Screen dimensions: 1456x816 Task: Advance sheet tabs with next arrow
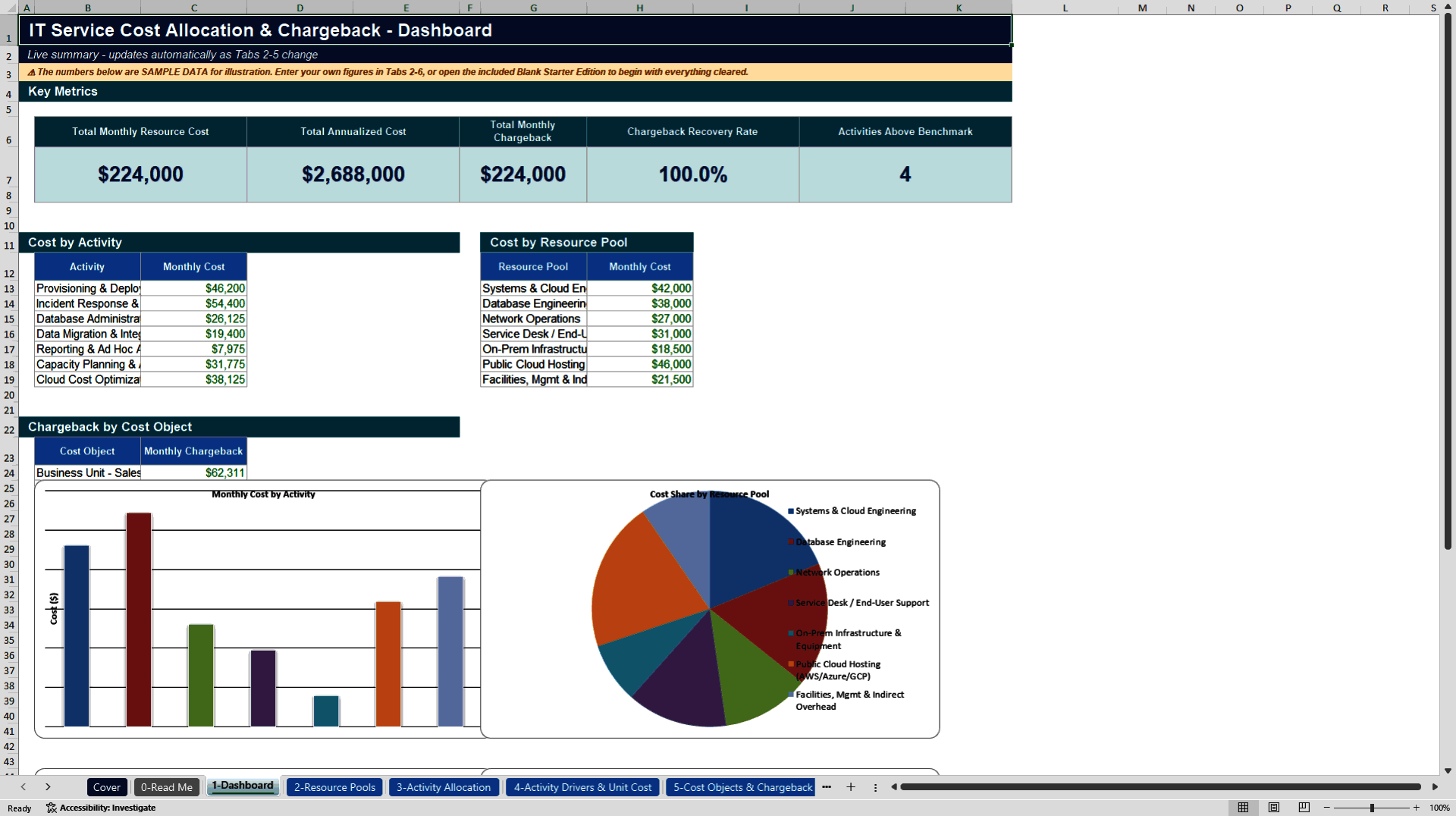point(48,787)
